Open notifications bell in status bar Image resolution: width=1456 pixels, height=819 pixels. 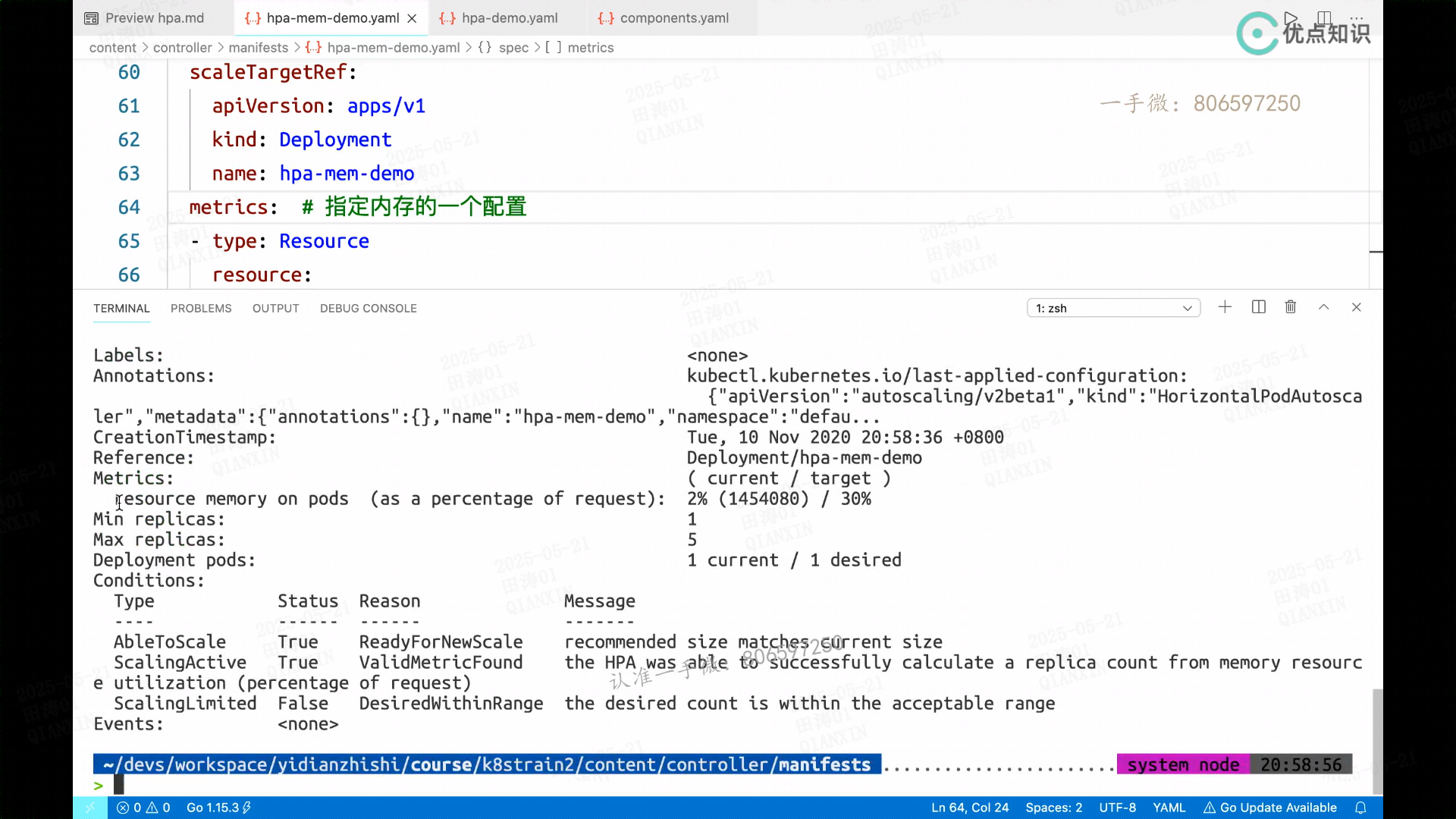point(1361,808)
